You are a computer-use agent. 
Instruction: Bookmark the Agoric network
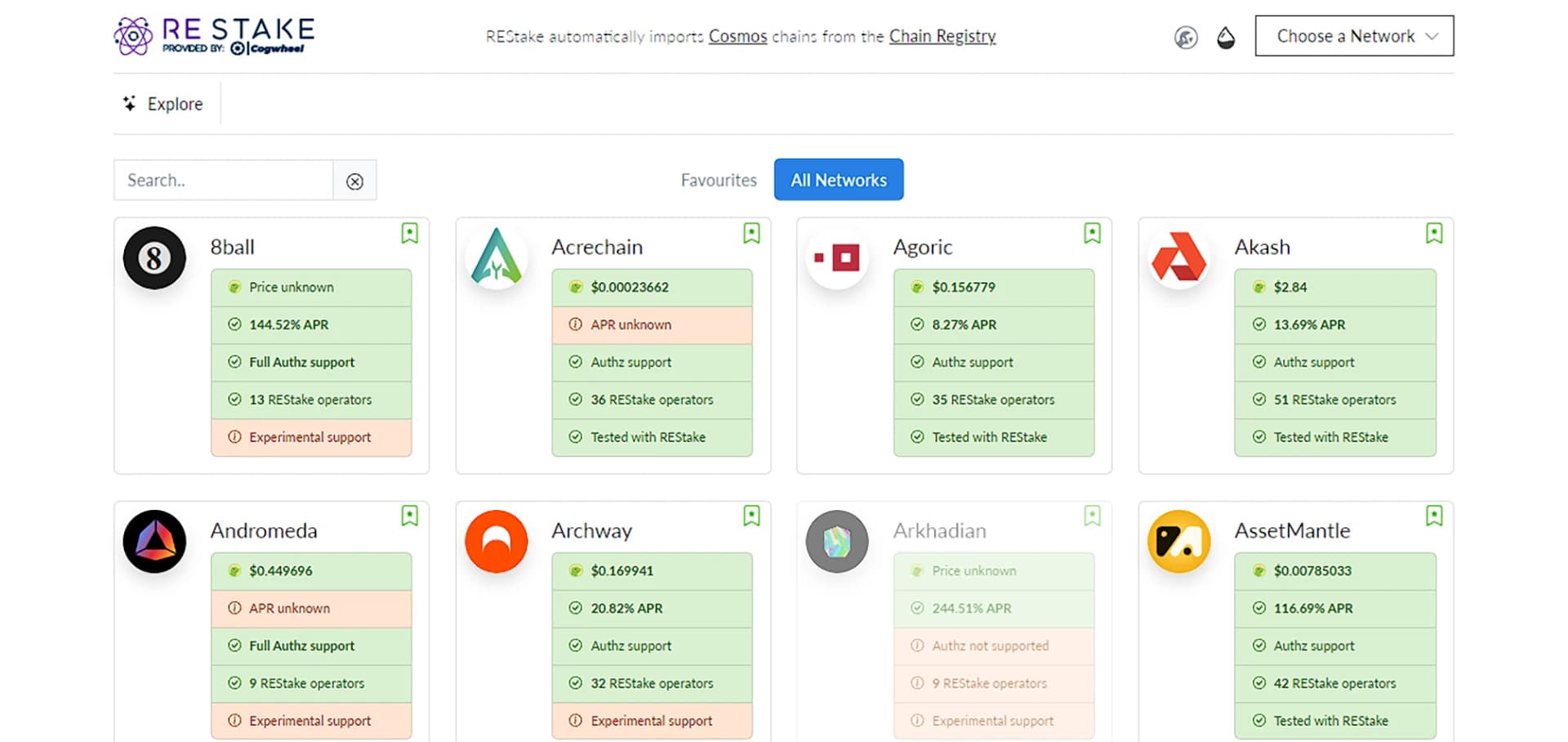click(1092, 234)
